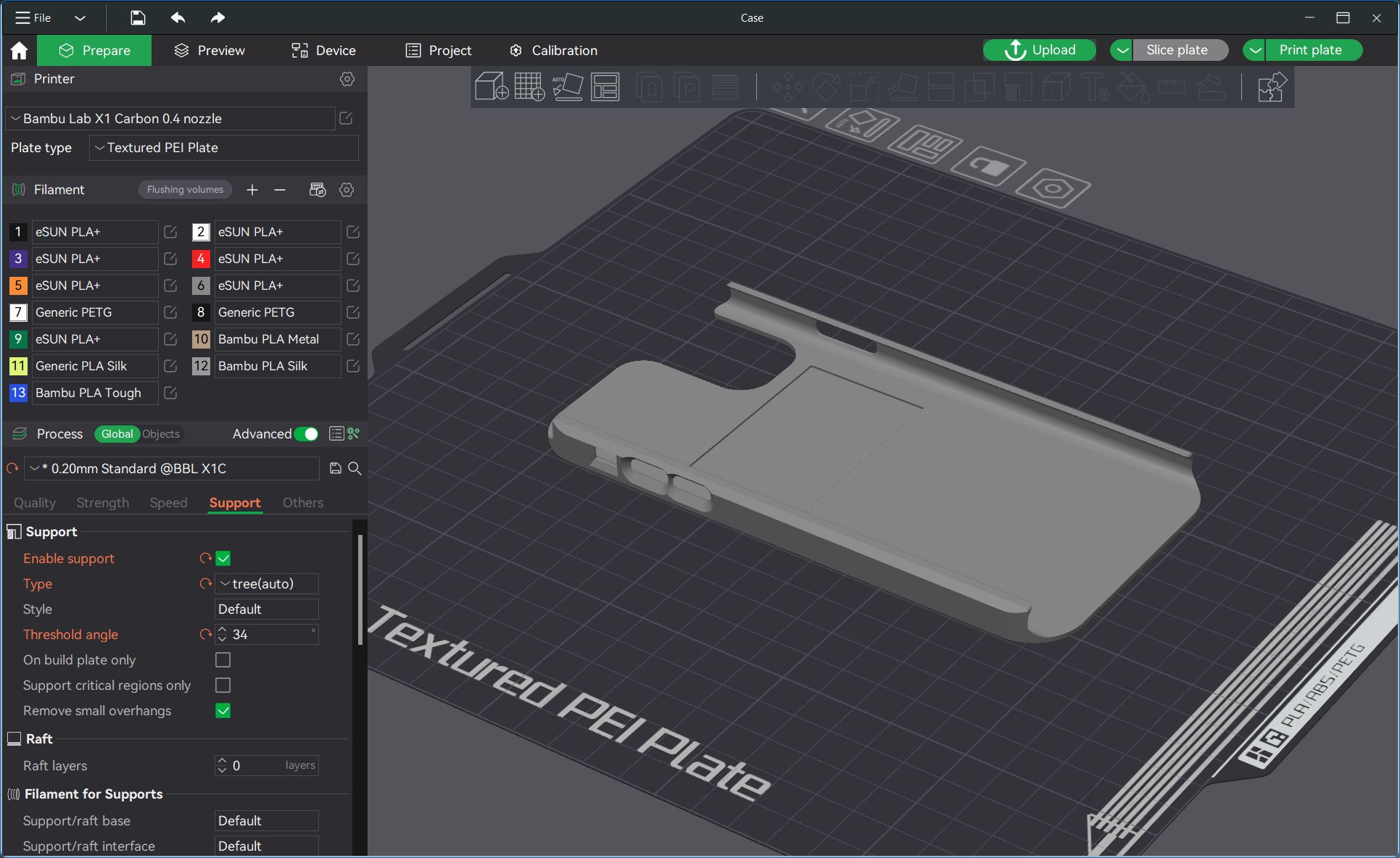
Task: Click the Flushing volumes button
Action: tap(185, 190)
